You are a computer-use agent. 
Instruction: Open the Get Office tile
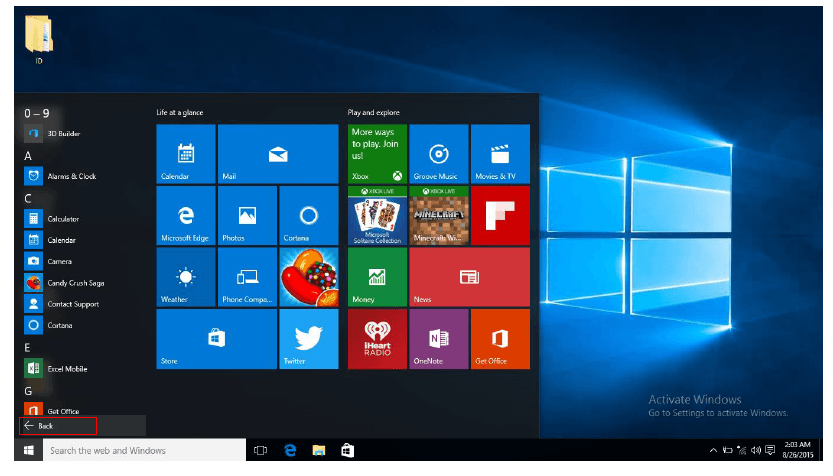500,339
